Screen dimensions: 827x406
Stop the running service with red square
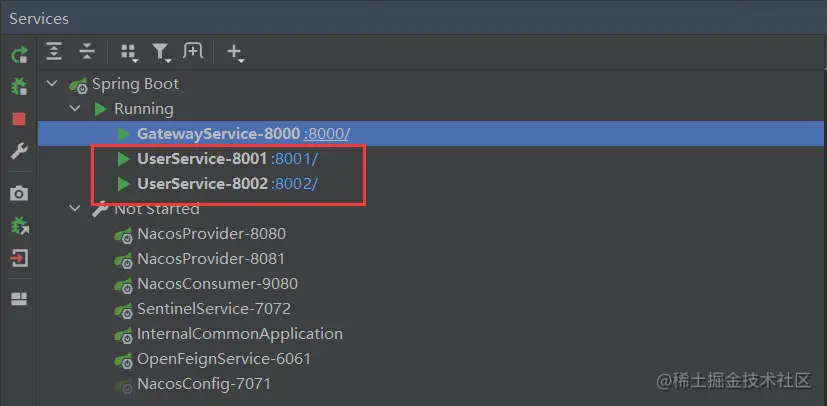pyautogui.click(x=19, y=119)
